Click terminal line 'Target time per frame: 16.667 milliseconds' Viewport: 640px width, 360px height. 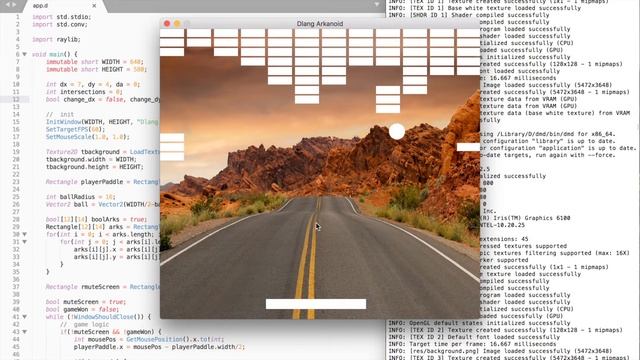tap(472, 344)
